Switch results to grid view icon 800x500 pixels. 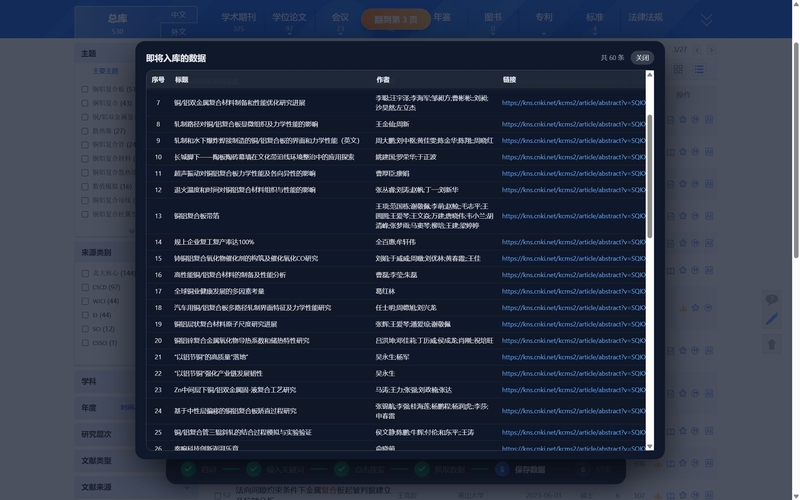(x=678, y=69)
